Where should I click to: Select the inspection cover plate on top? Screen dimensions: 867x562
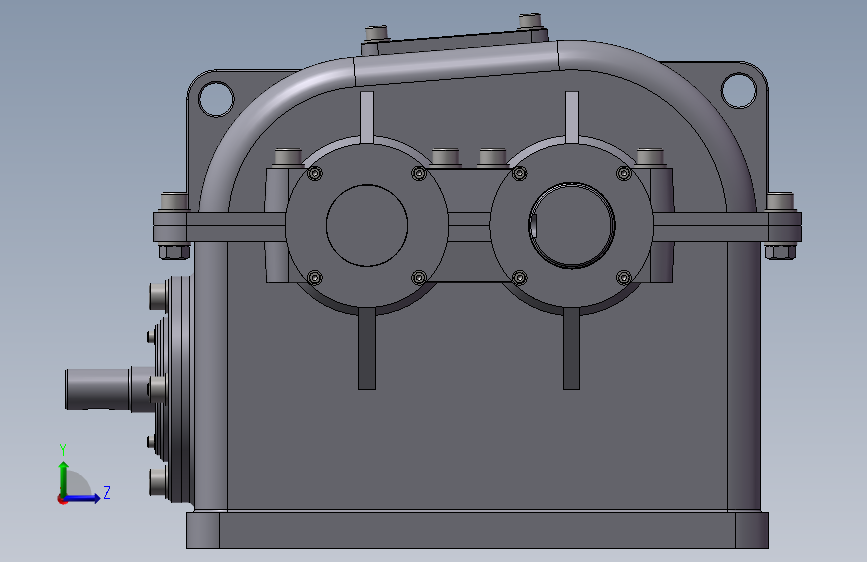tap(455, 41)
